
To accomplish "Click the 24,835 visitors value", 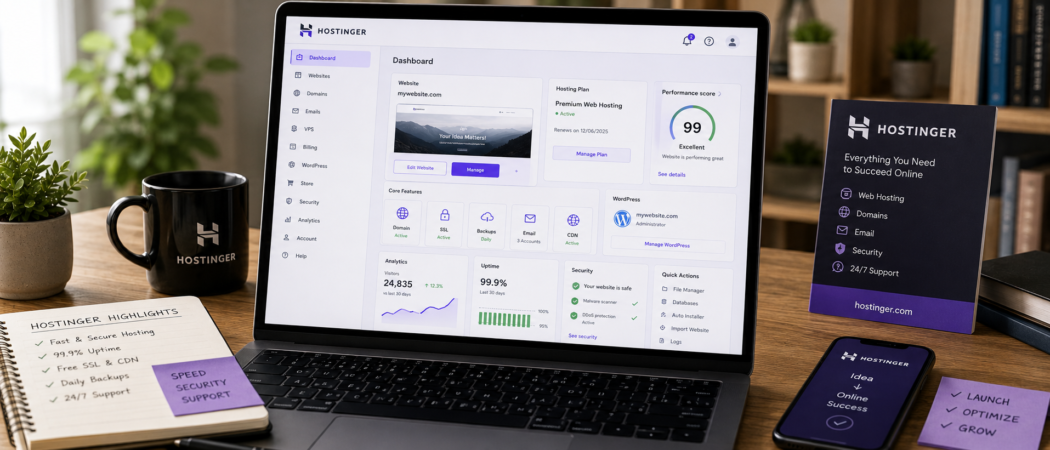I will click(398, 283).
